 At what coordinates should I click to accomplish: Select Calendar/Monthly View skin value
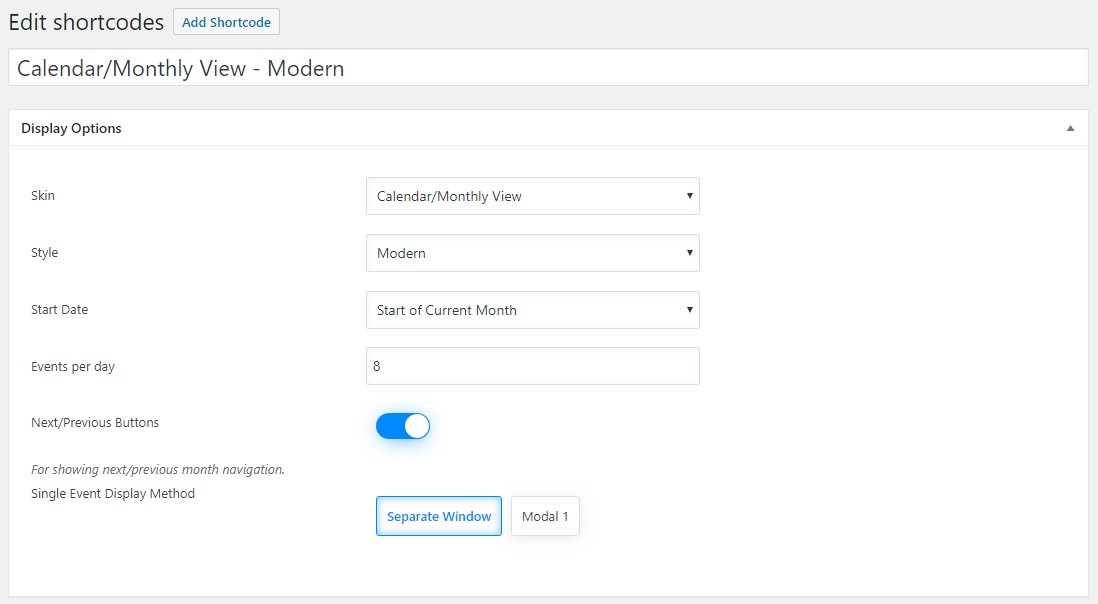[533, 196]
